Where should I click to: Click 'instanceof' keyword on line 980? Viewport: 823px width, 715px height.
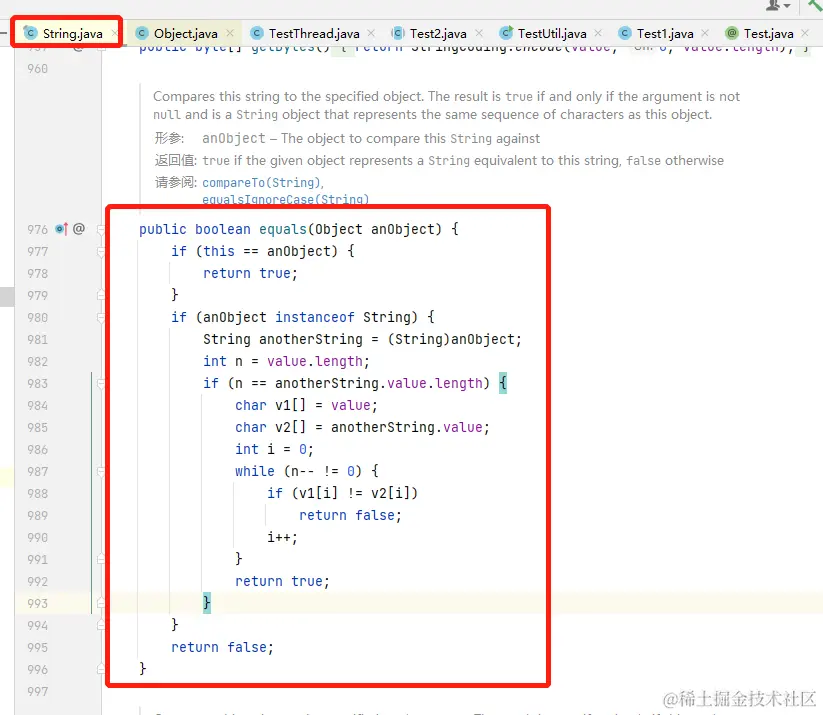coord(315,318)
